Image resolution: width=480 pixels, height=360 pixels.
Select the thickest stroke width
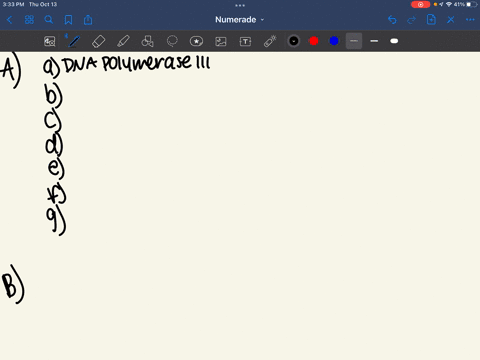point(394,41)
